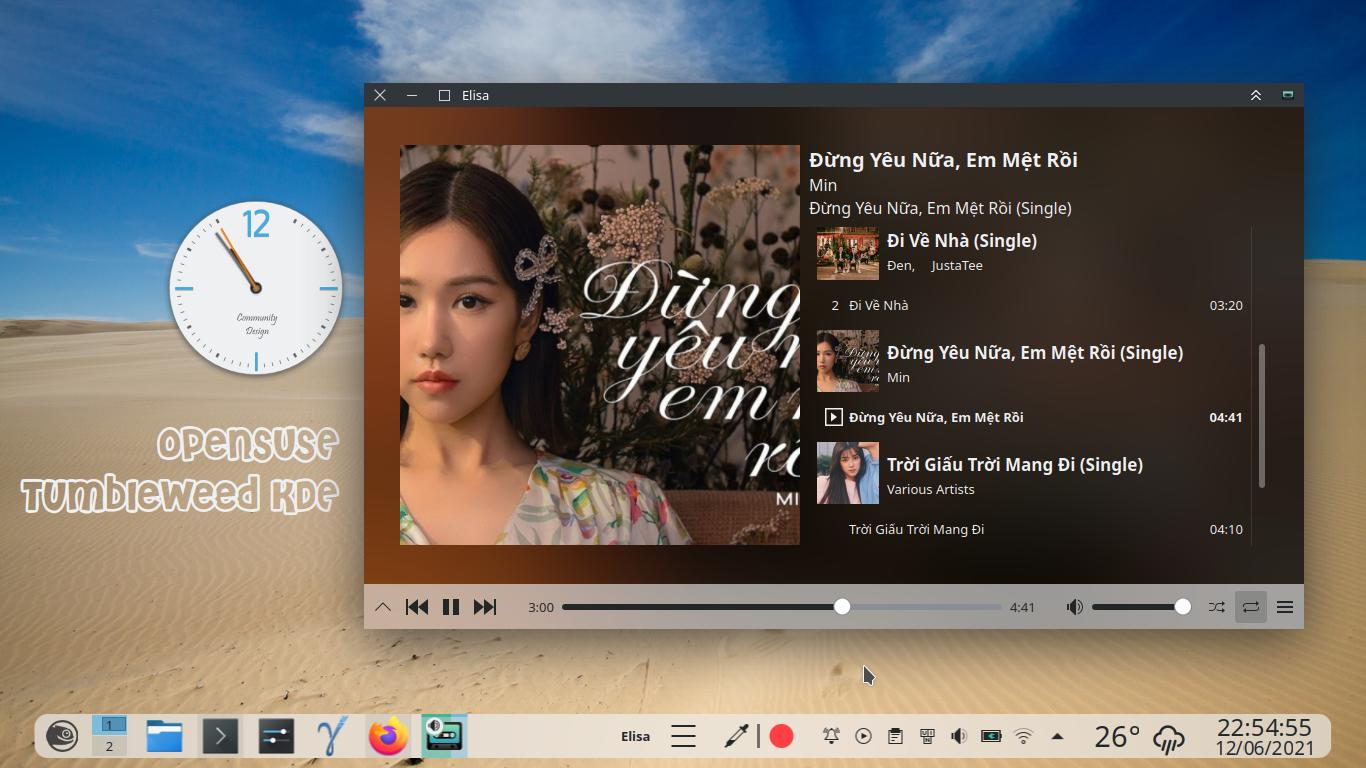Skip to the next track
This screenshot has width=1366, height=768.
pos(485,607)
